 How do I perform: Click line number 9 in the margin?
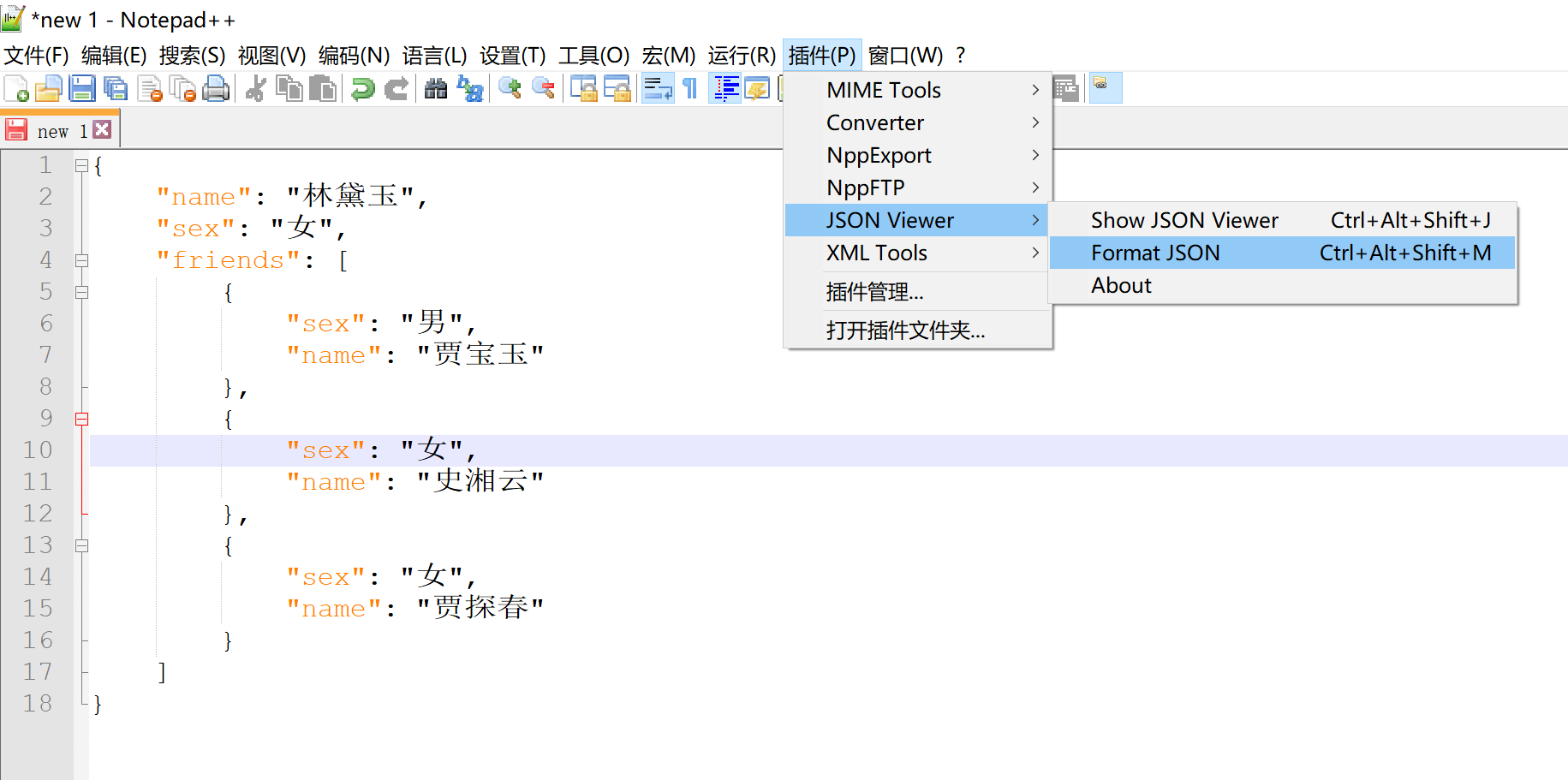coord(45,418)
